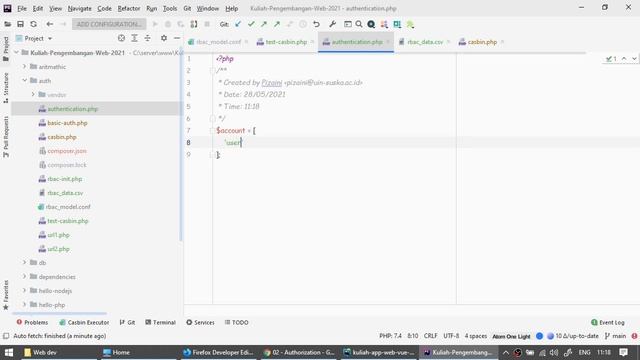Click the inspections checkmark widget in editor
Screen dimensions: 640x360
click(611, 59)
